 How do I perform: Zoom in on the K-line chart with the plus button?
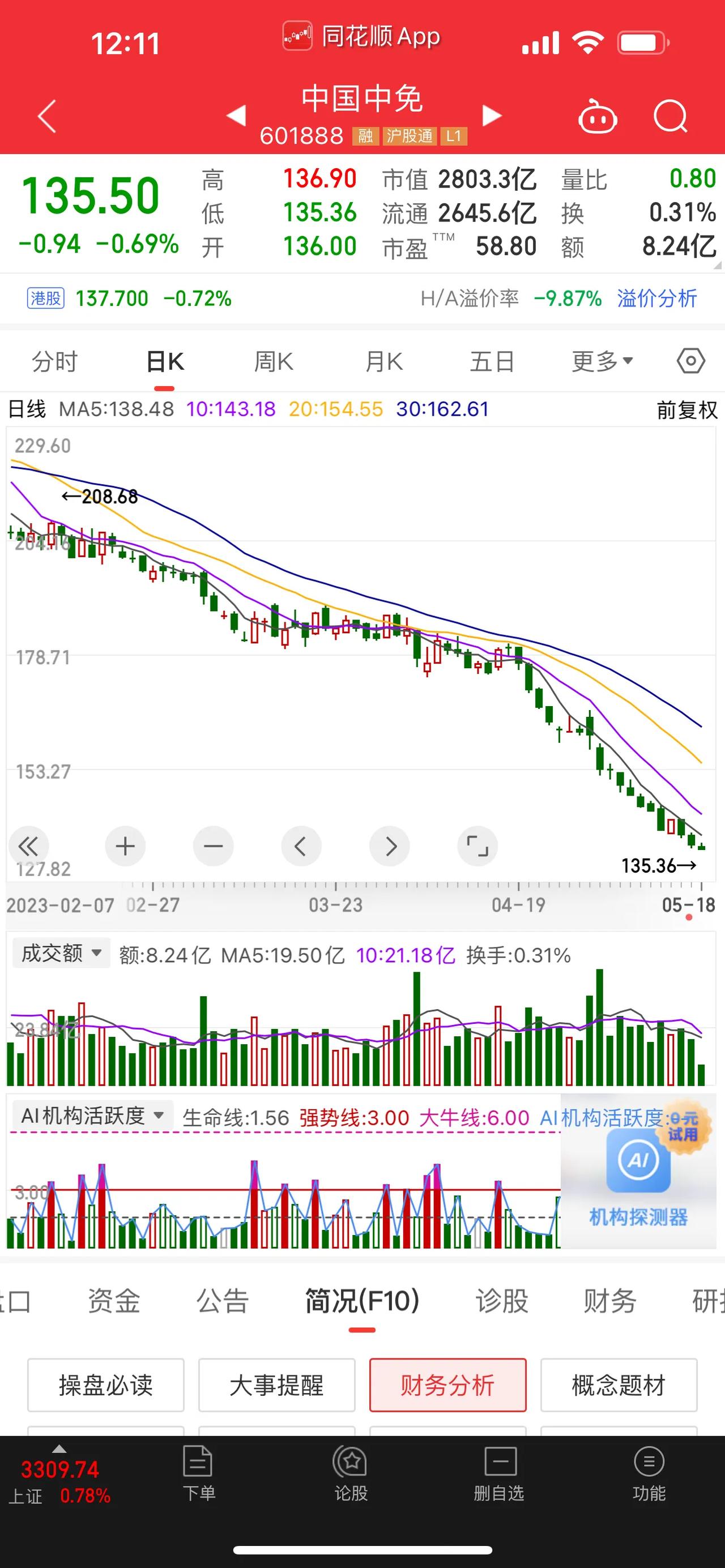125,846
